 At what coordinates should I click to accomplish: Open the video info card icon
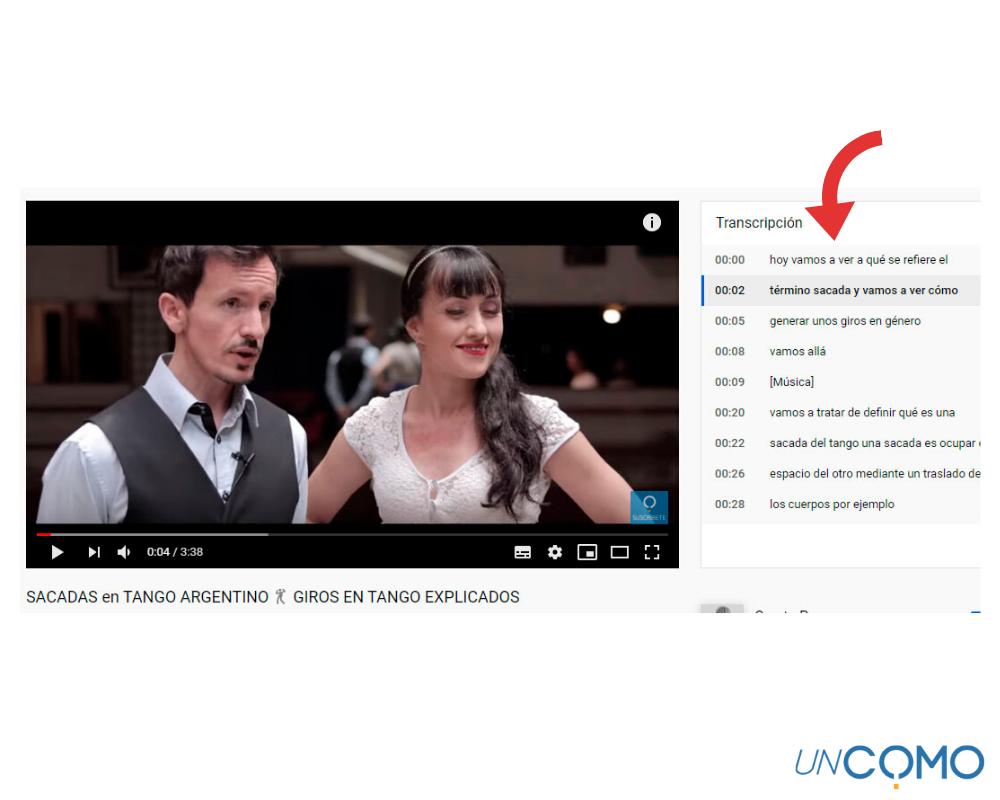[652, 222]
